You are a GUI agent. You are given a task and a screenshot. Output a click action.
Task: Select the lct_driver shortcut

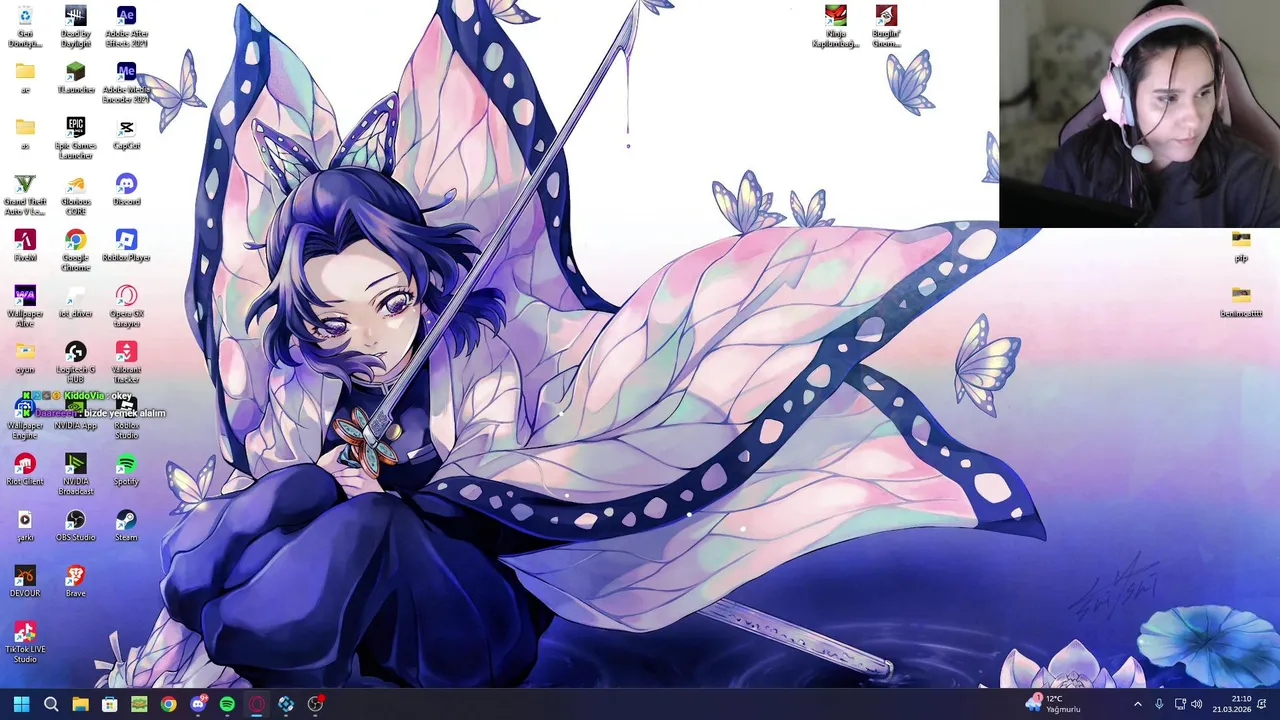point(75,302)
